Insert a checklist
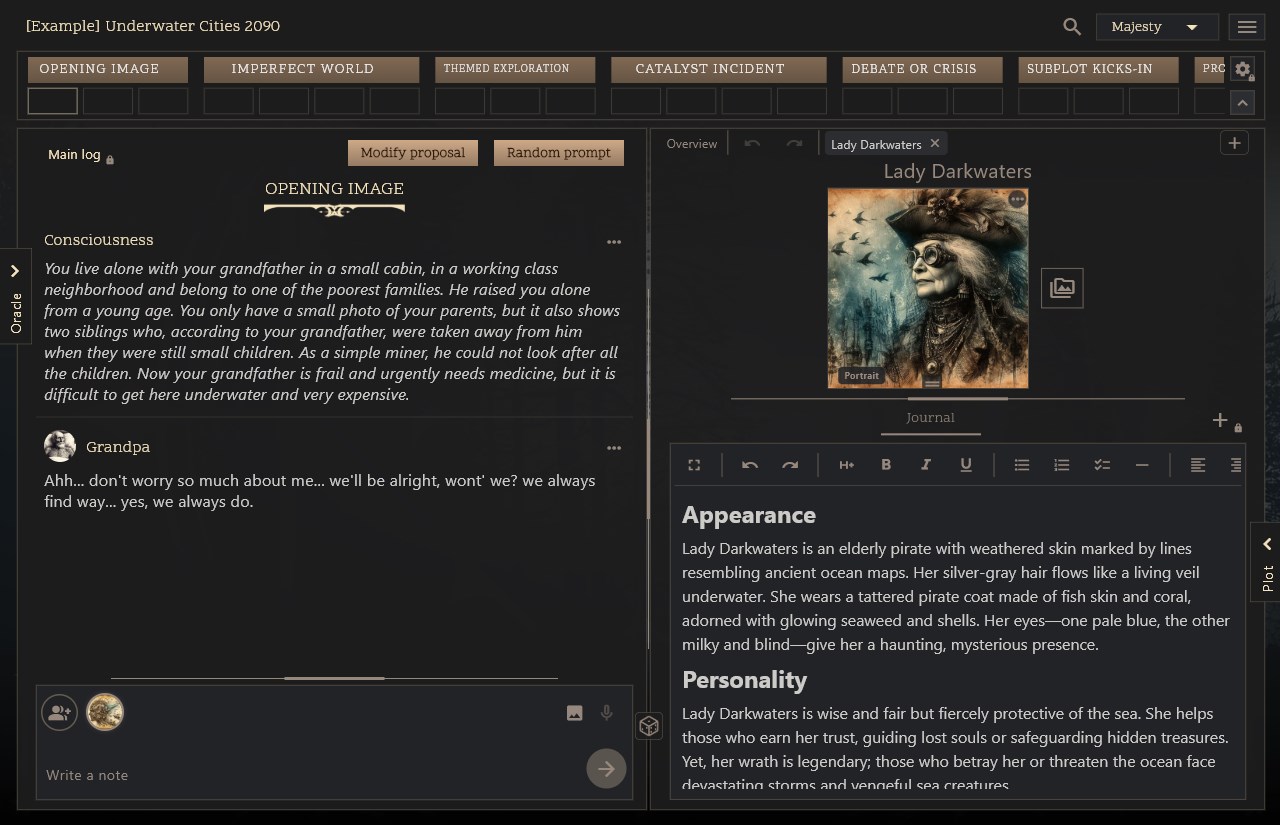1280x825 pixels. (1102, 465)
